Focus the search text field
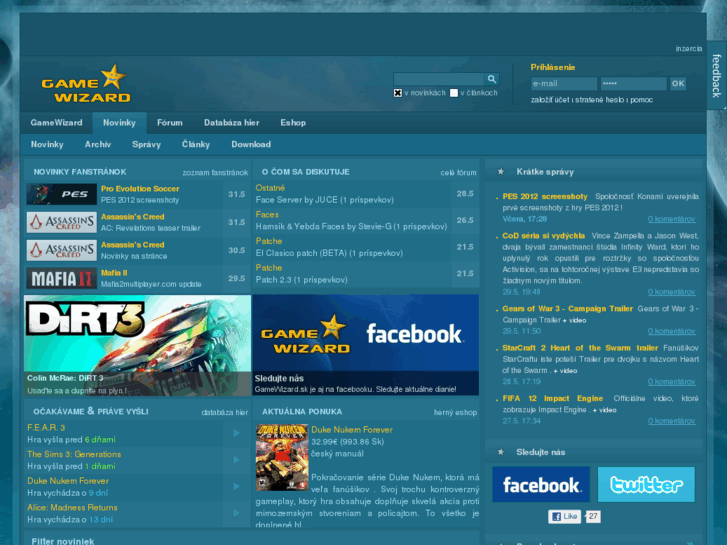727x545 pixels. click(x=439, y=79)
